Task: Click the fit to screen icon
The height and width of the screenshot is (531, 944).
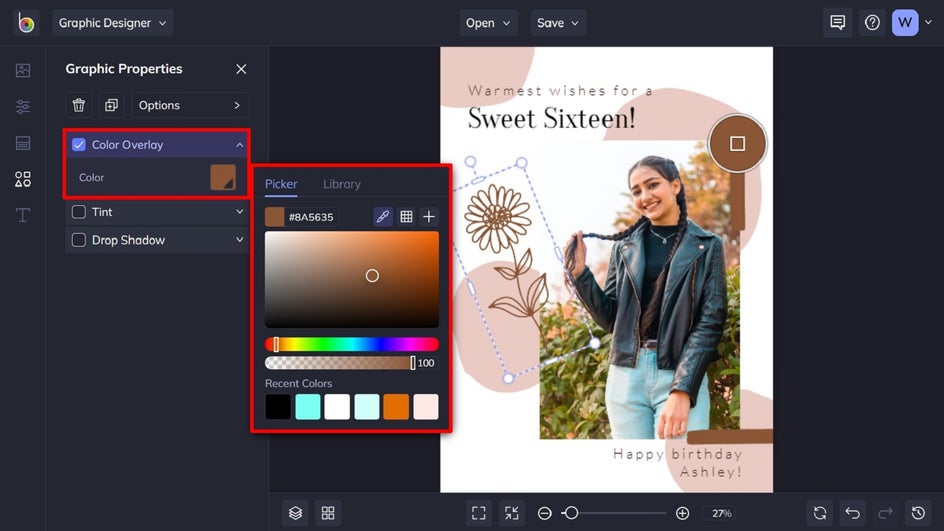Action: tap(479, 513)
